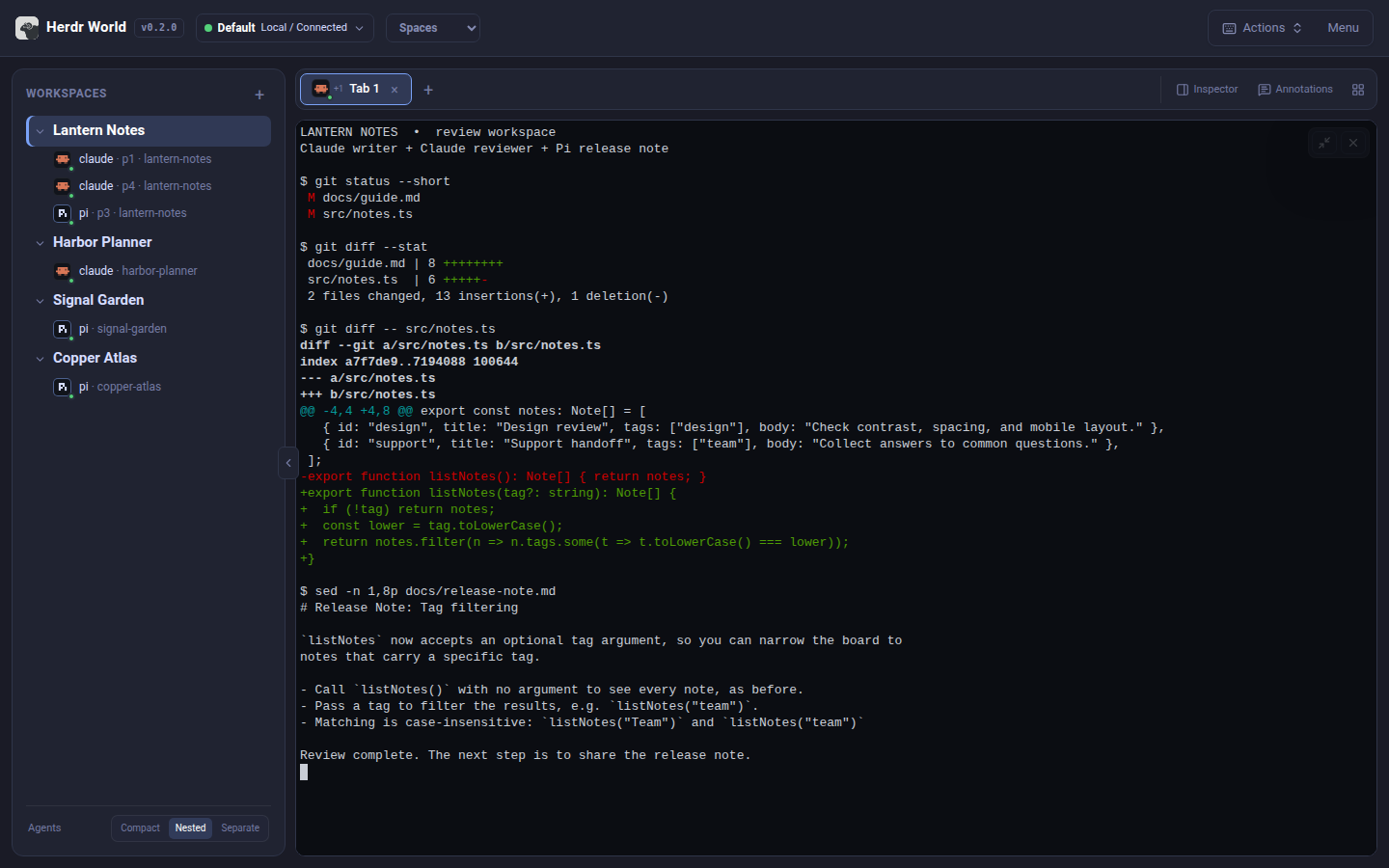Open the Menu button
Screen dimensions: 1389x868
point(1343,28)
